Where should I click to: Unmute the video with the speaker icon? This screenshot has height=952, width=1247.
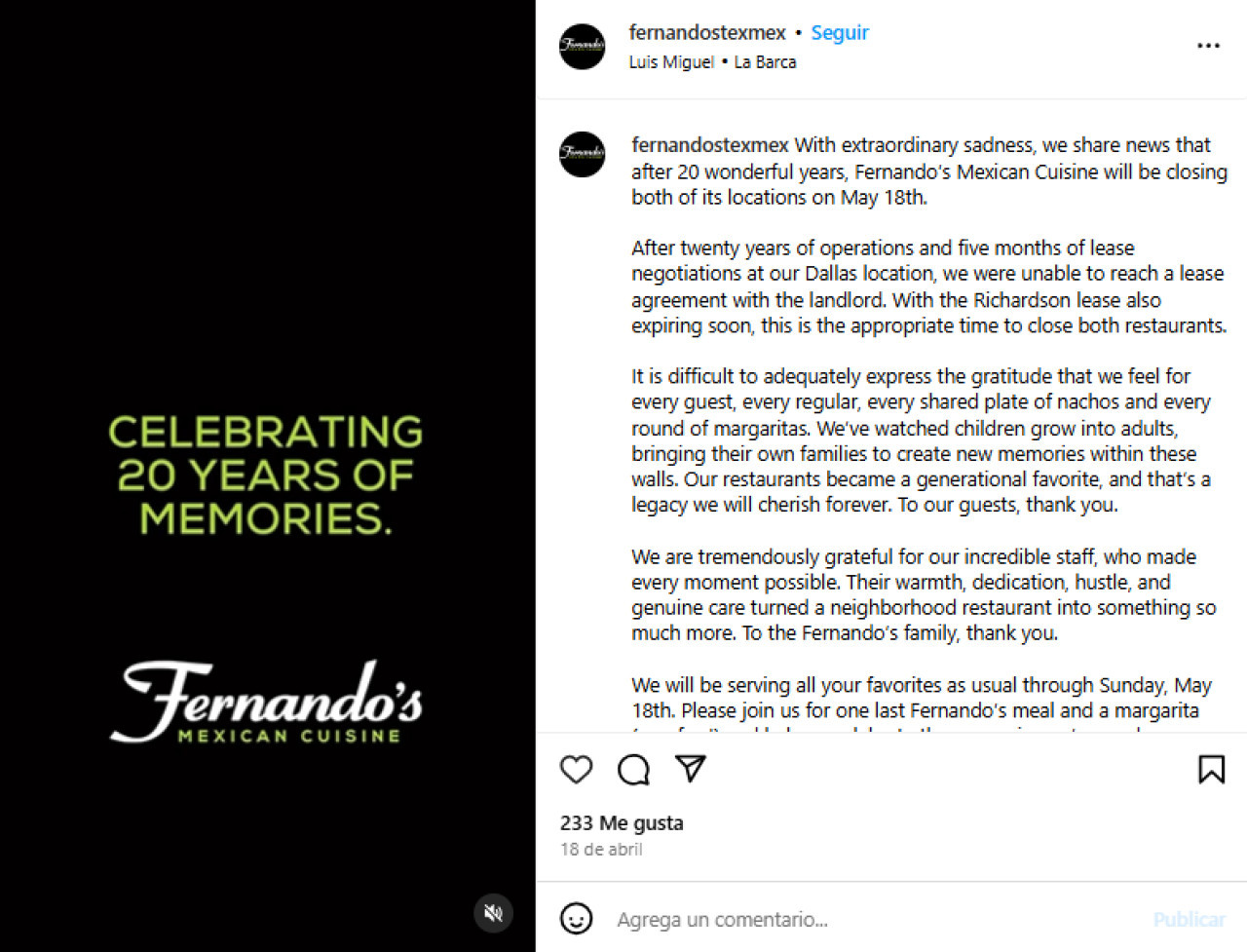(494, 913)
